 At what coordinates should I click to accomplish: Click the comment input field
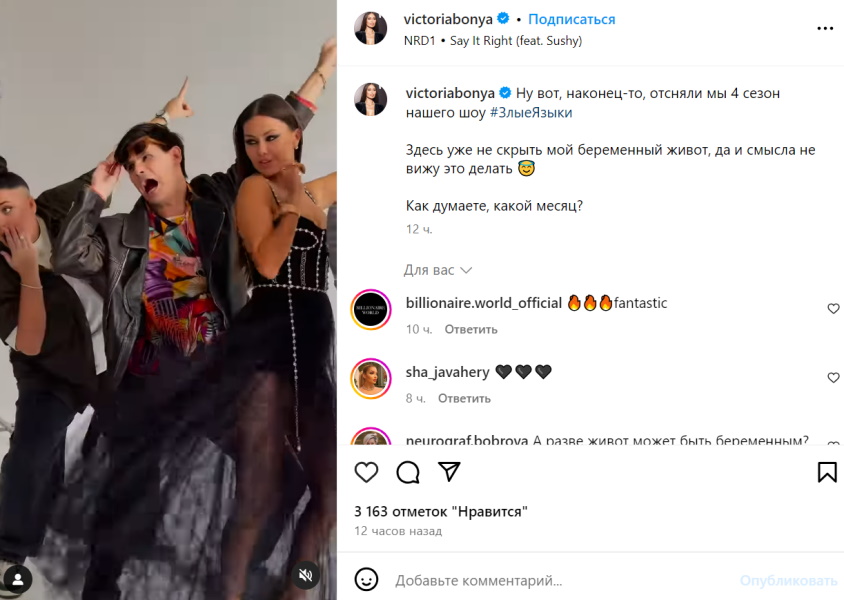(560, 580)
